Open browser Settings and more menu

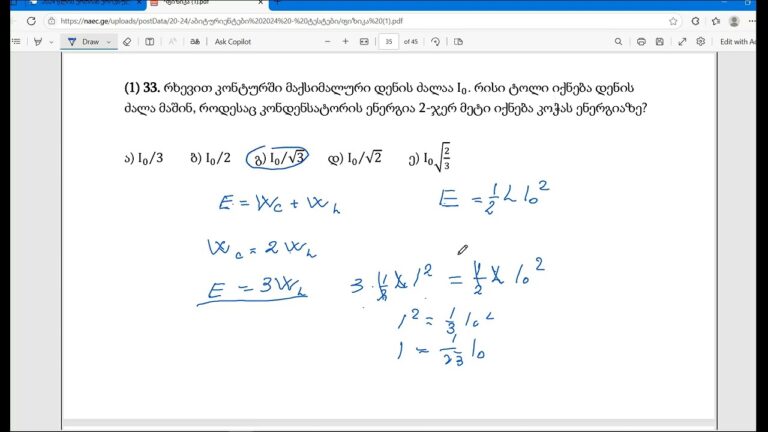click(x=752, y=21)
